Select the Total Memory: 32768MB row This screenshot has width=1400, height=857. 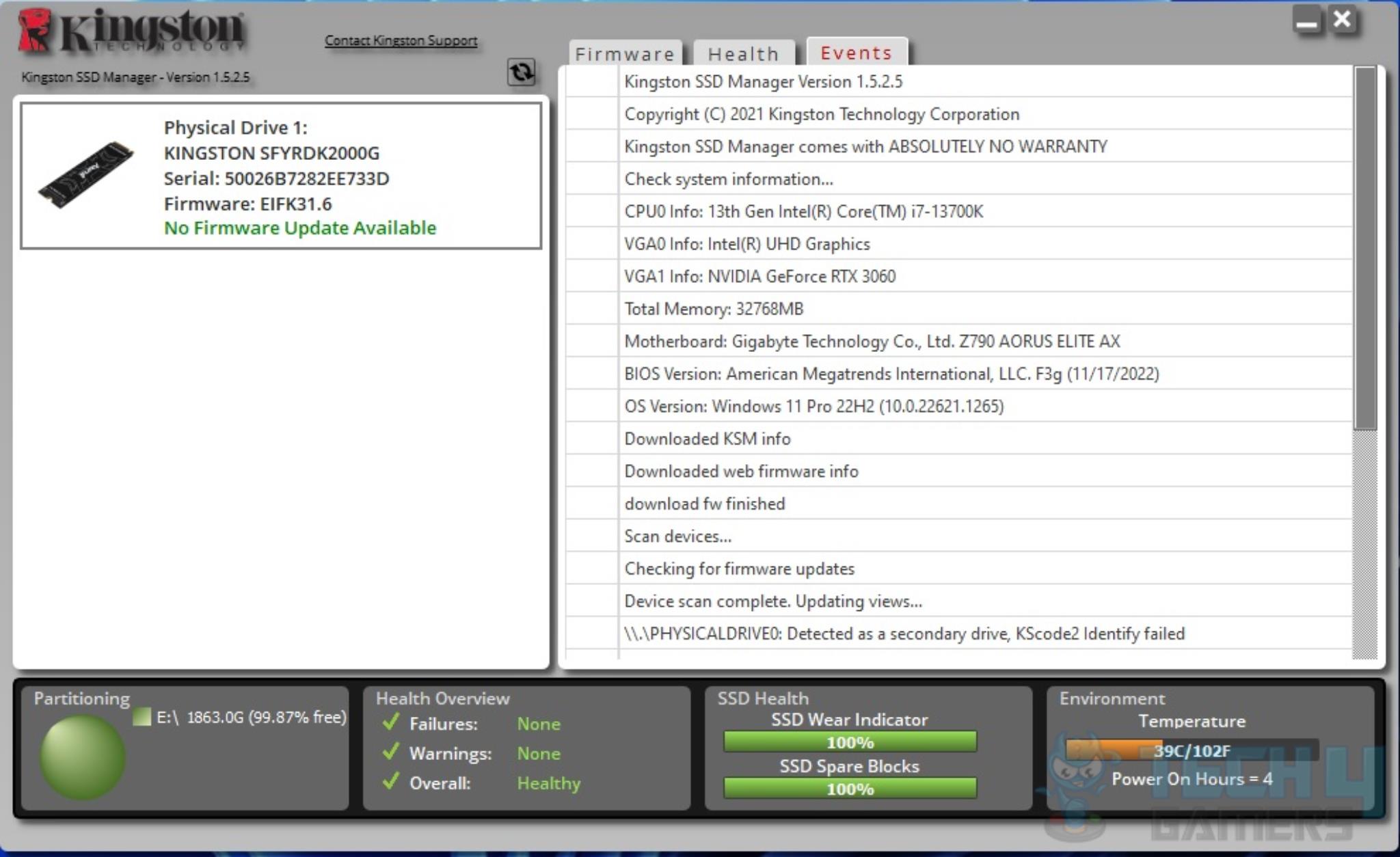coord(958,309)
